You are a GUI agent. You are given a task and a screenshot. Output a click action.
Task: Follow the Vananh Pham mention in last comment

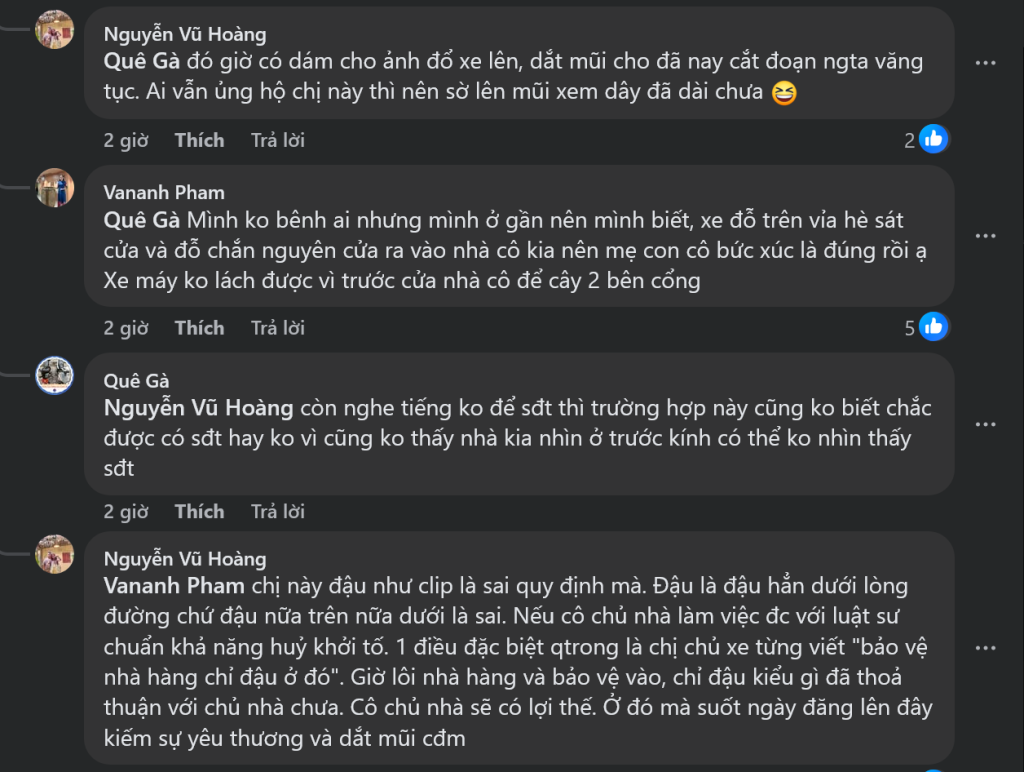click(x=174, y=586)
